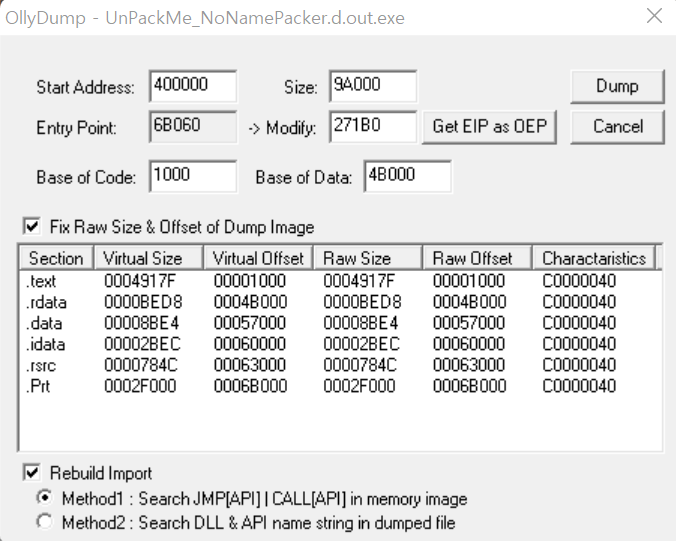Viewport: 676px width, 541px height.
Task: Focus the Modify OEP field
Action: coord(373,127)
